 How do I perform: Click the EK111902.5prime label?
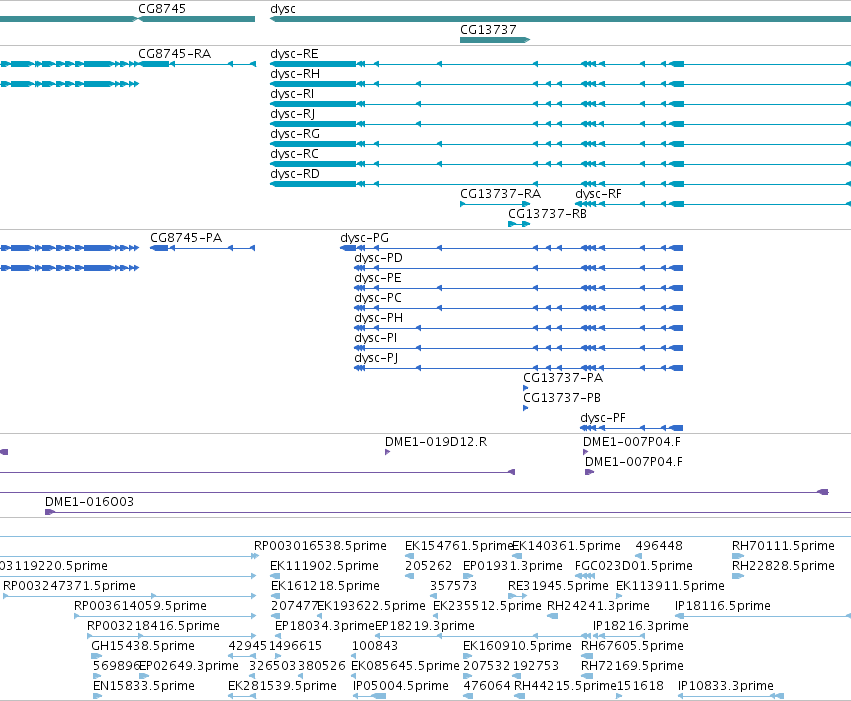point(324,566)
